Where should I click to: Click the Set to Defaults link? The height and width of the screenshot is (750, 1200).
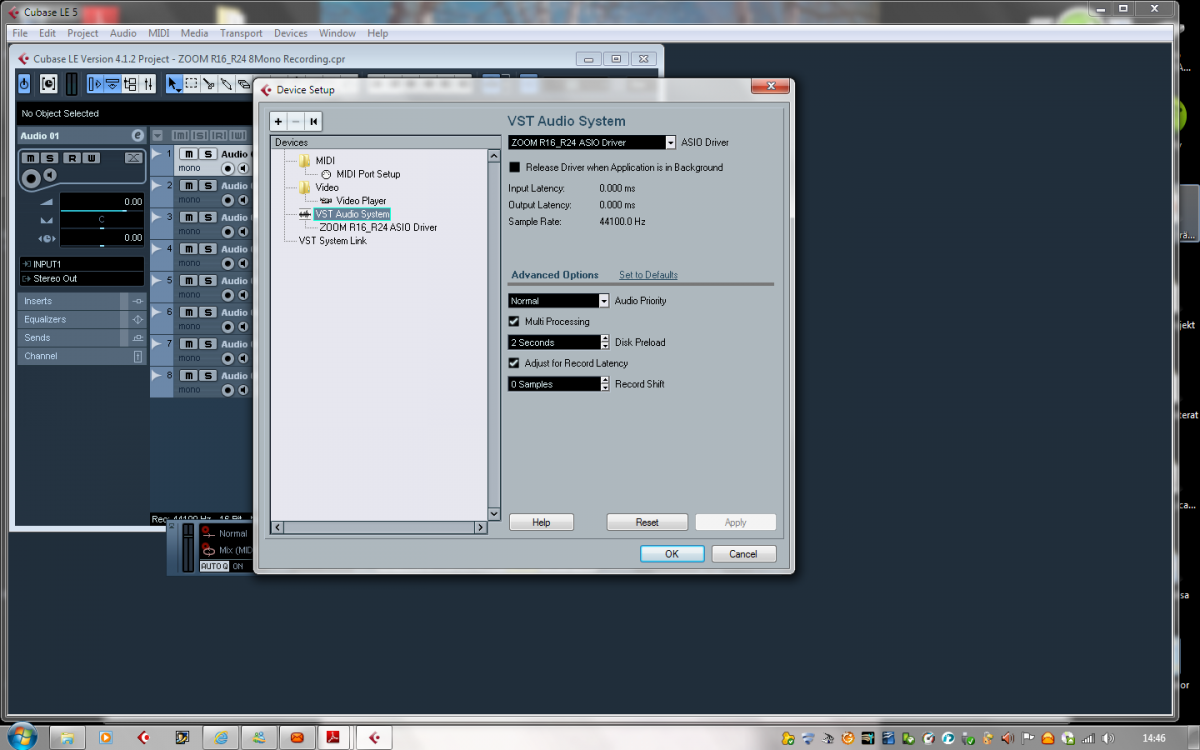pos(648,275)
